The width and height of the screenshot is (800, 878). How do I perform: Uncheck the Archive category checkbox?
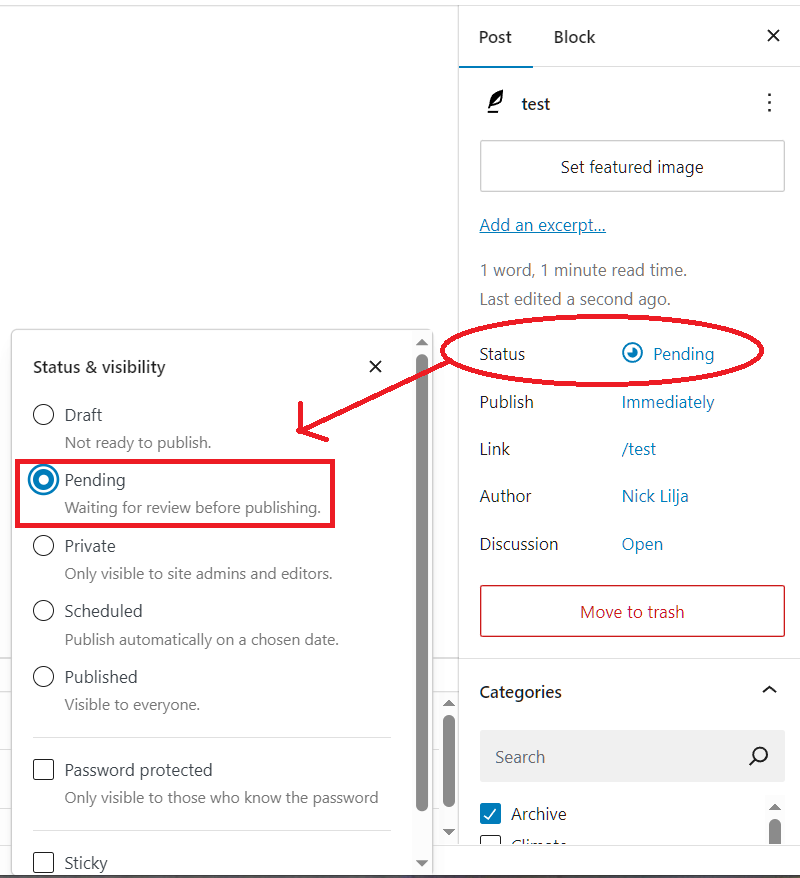[x=491, y=813]
